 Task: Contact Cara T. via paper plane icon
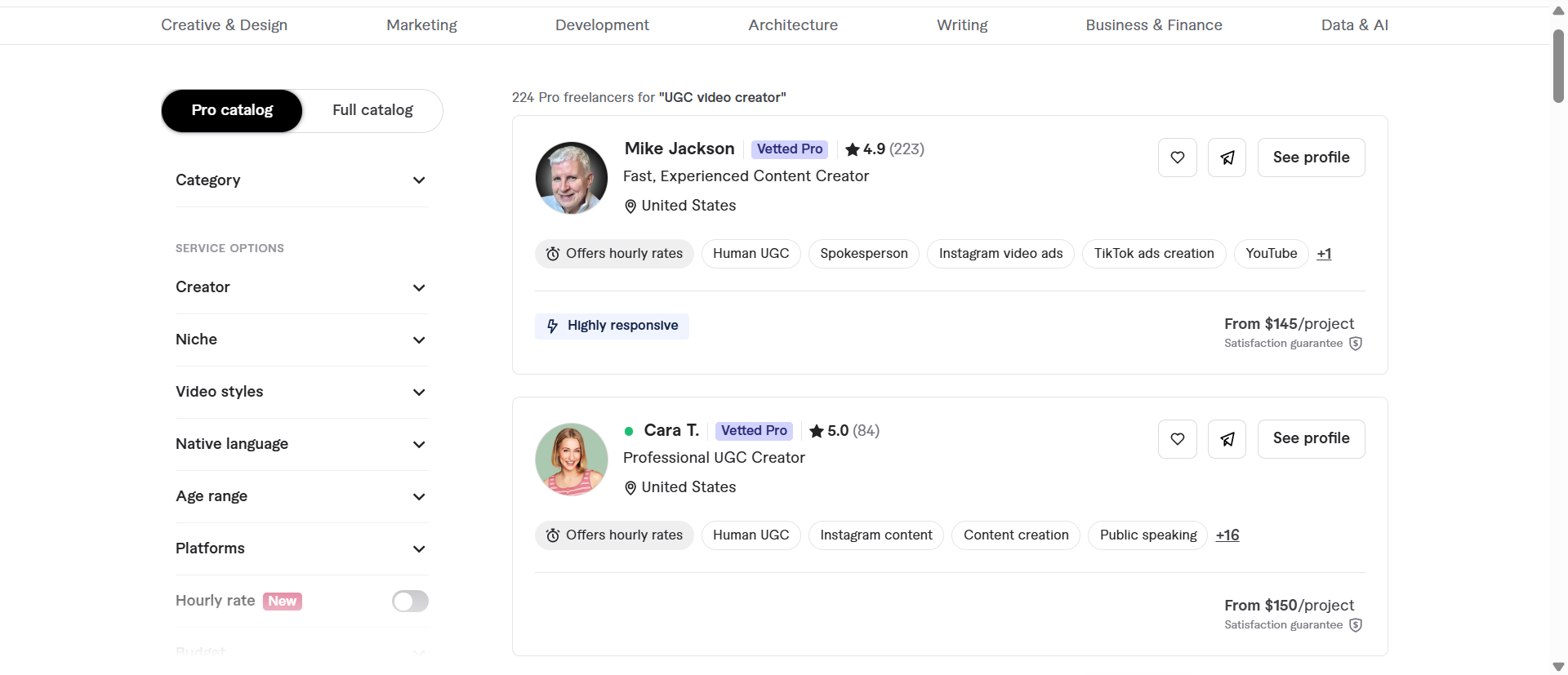pyautogui.click(x=1227, y=439)
